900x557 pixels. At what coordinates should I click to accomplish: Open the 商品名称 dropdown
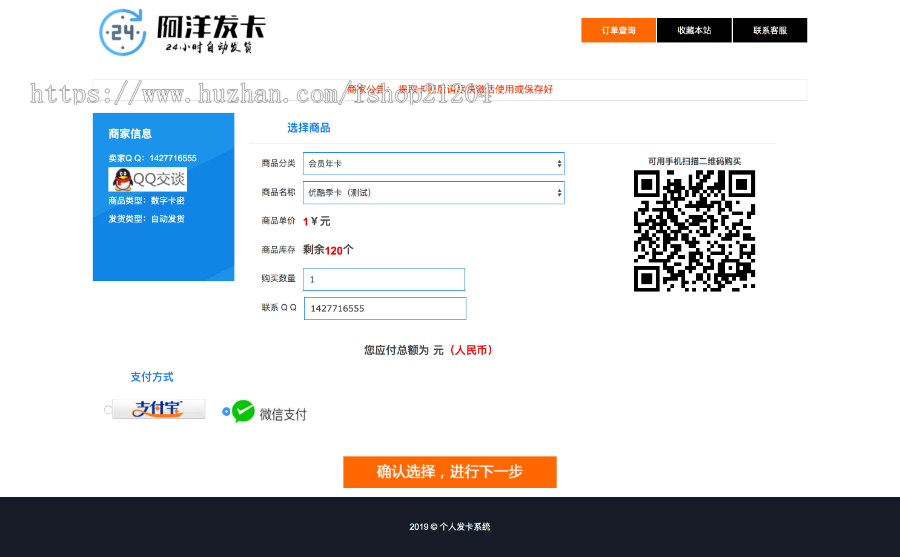tap(433, 192)
